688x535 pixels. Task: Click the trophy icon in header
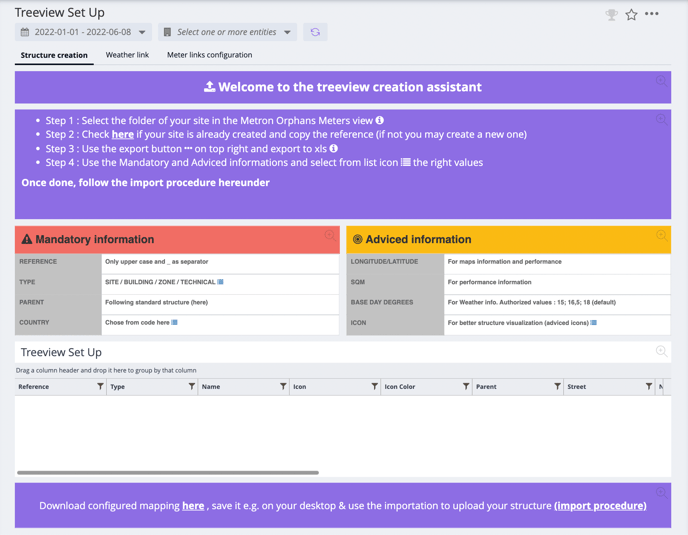click(611, 15)
